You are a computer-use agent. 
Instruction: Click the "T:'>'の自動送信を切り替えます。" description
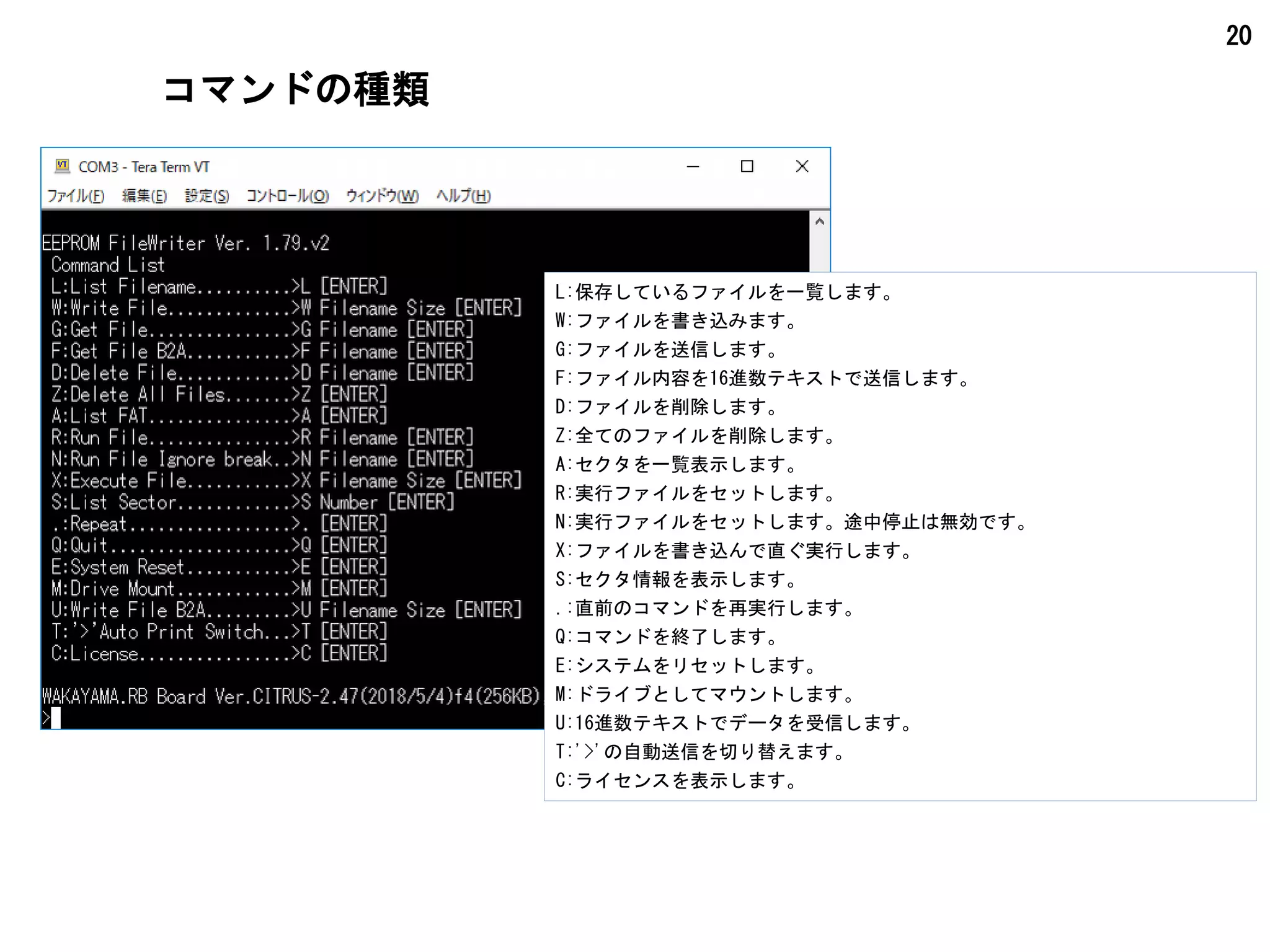click(701, 752)
